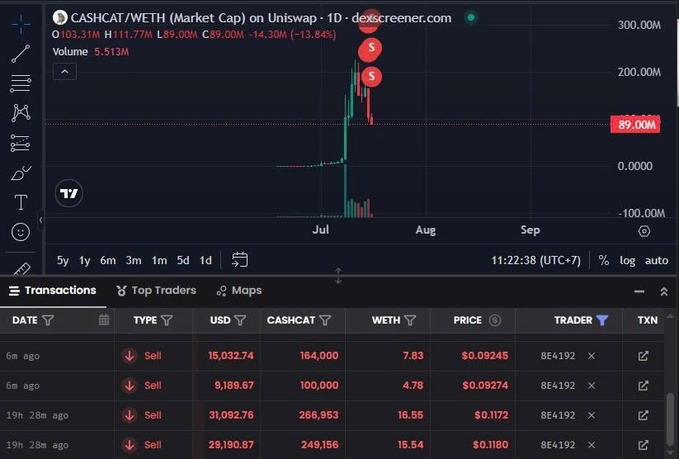Viewport: 679px width, 459px height.
Task: Open the emoji icons tool
Action: [21, 232]
